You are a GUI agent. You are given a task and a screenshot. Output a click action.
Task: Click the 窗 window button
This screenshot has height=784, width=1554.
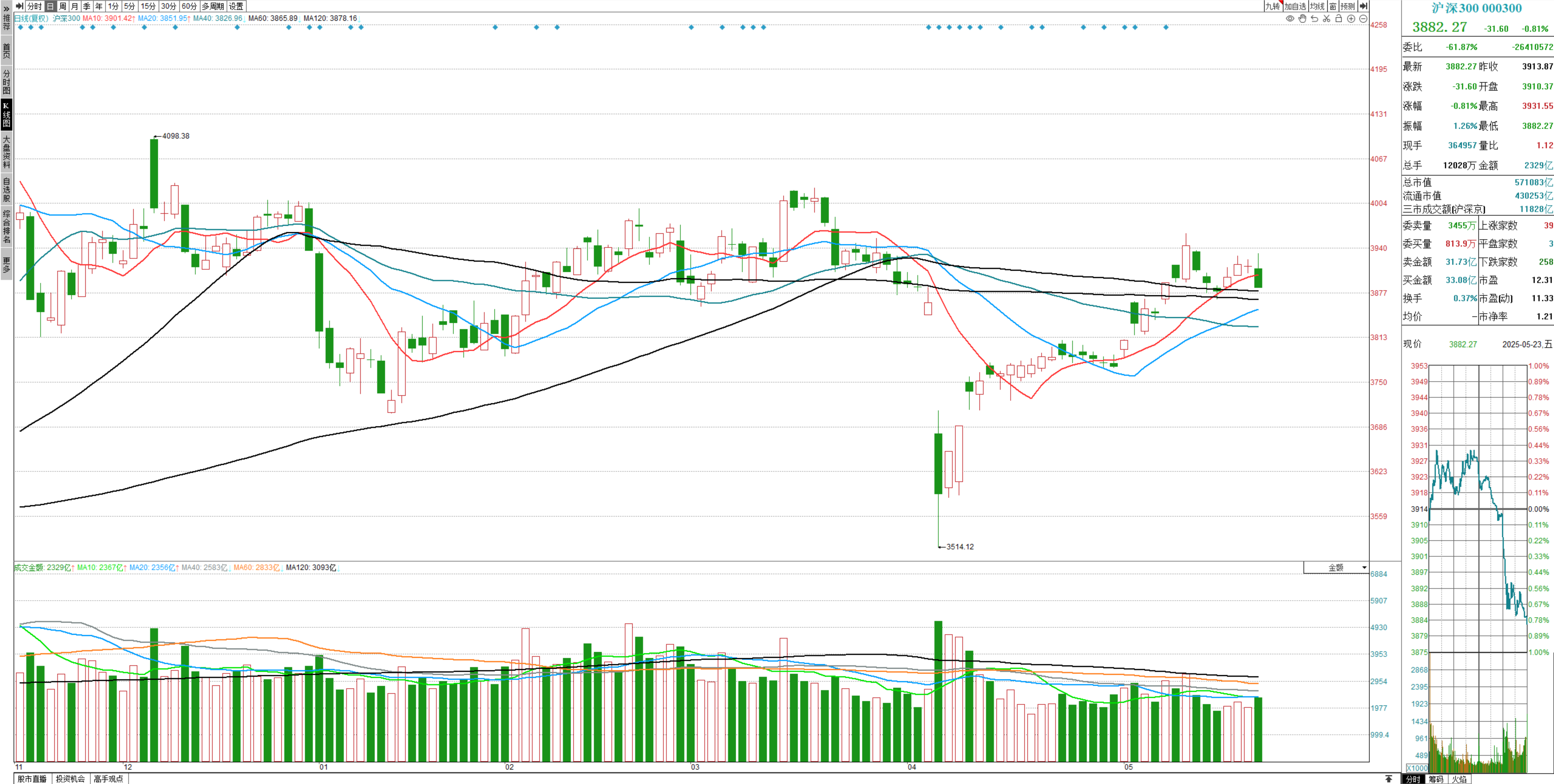pyautogui.click(x=1333, y=6)
